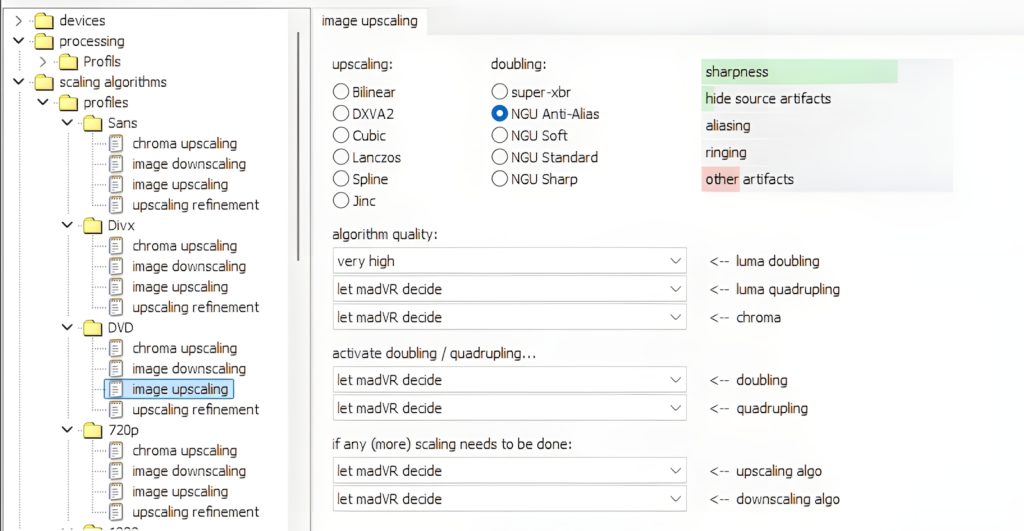This screenshot has width=1024, height=531.
Task: Click the devices folder icon
Action: (x=43, y=20)
